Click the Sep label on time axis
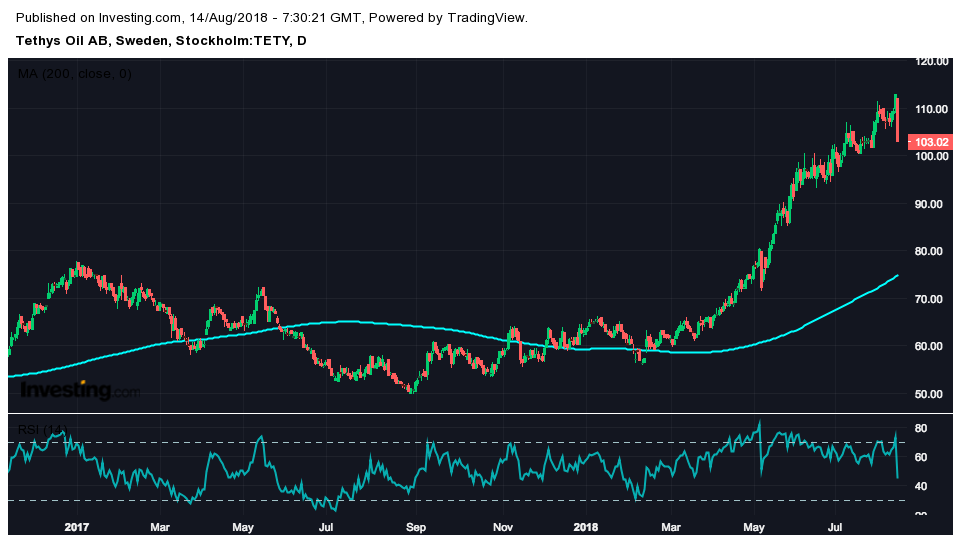 click(x=416, y=527)
